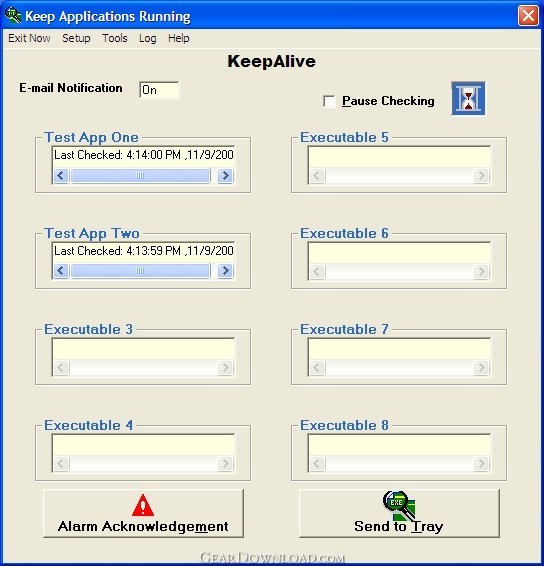Close the Keep Applications Running window
544x566 pixels.
(x=528, y=16)
